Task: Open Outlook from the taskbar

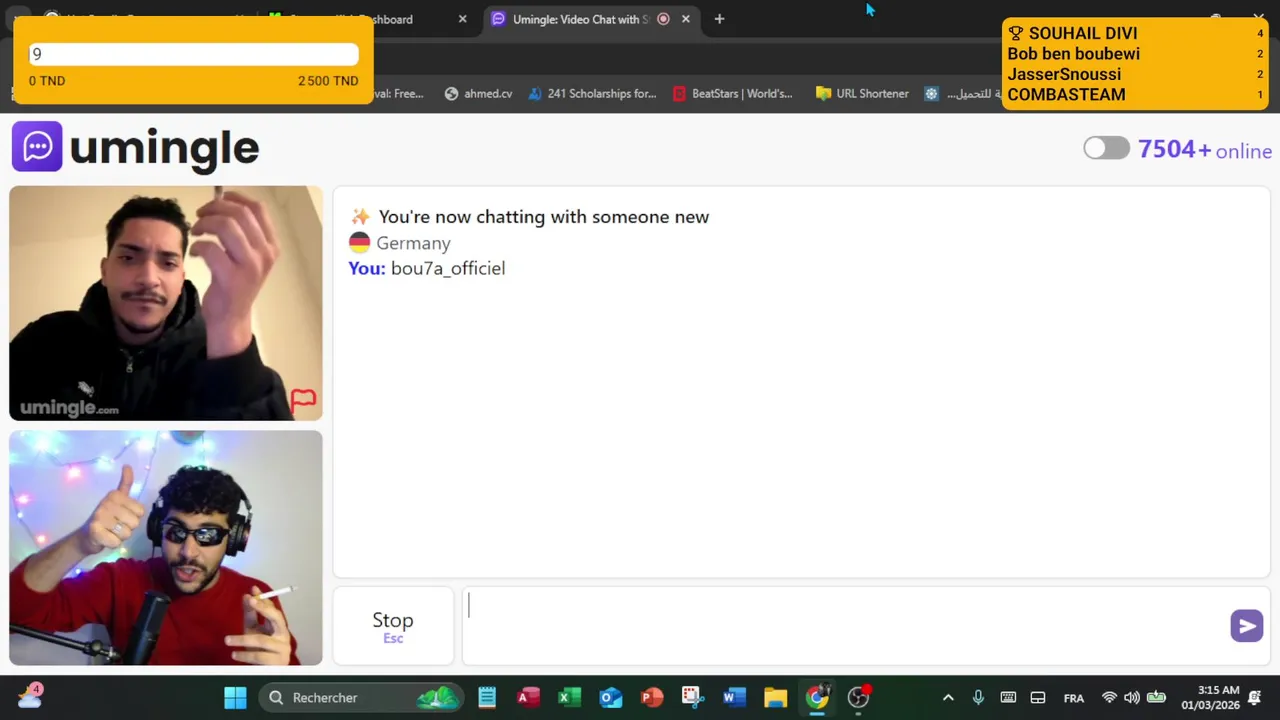Action: pos(610,698)
